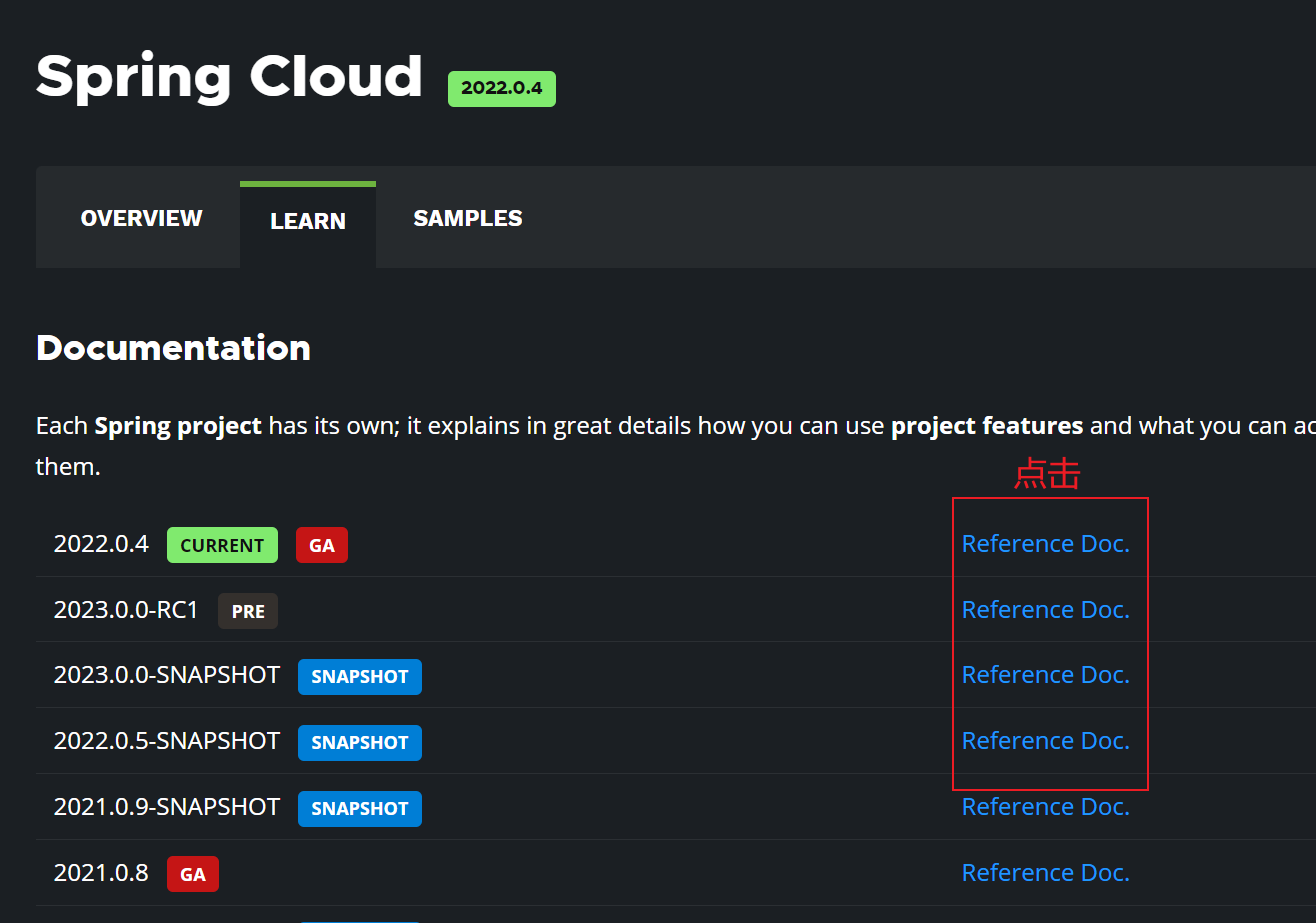The height and width of the screenshot is (923, 1316).
Task: Click the bold 'Spring project' text
Action: tap(178, 426)
